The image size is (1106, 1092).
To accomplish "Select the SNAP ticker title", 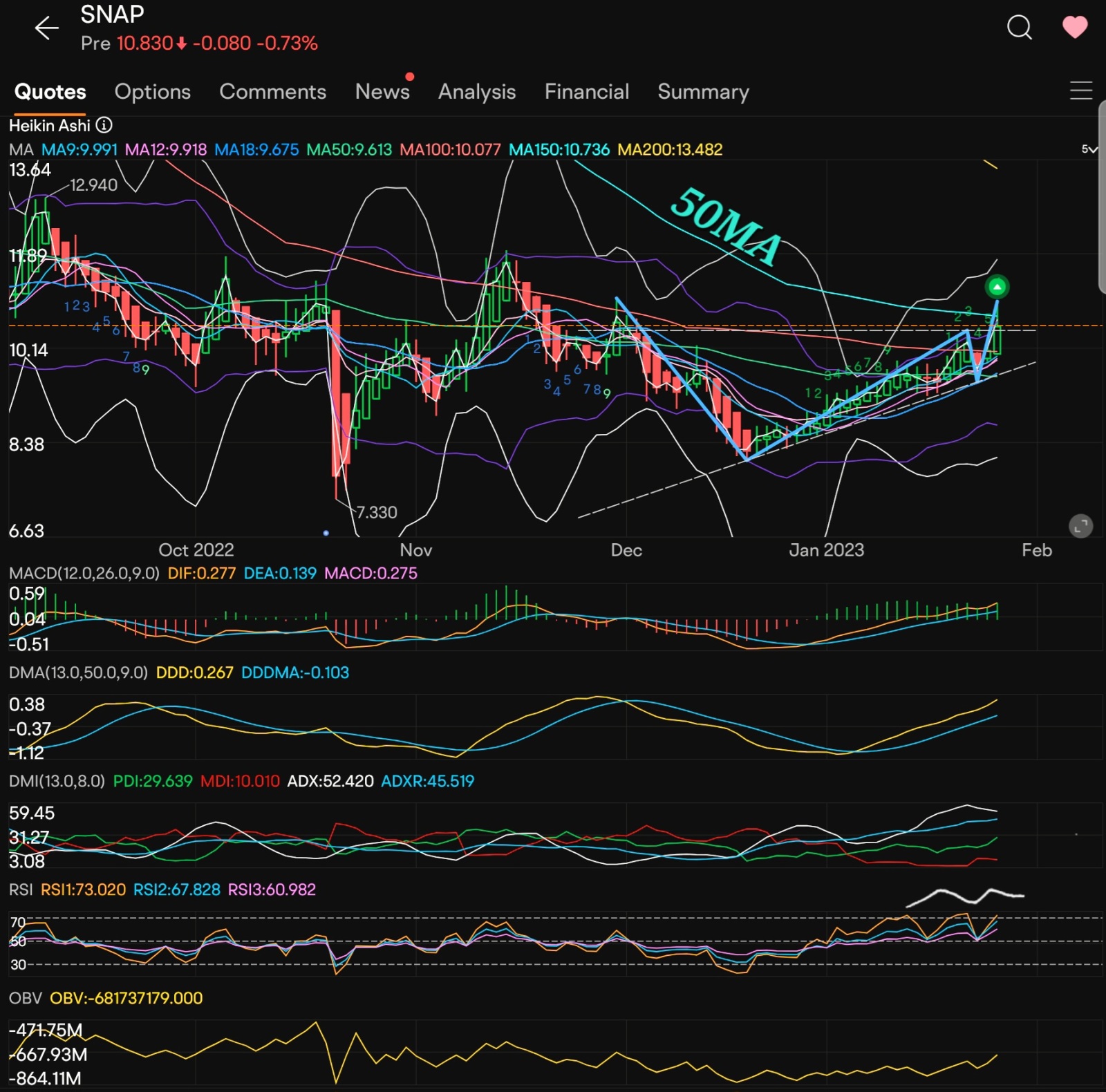I will tap(112, 15).
